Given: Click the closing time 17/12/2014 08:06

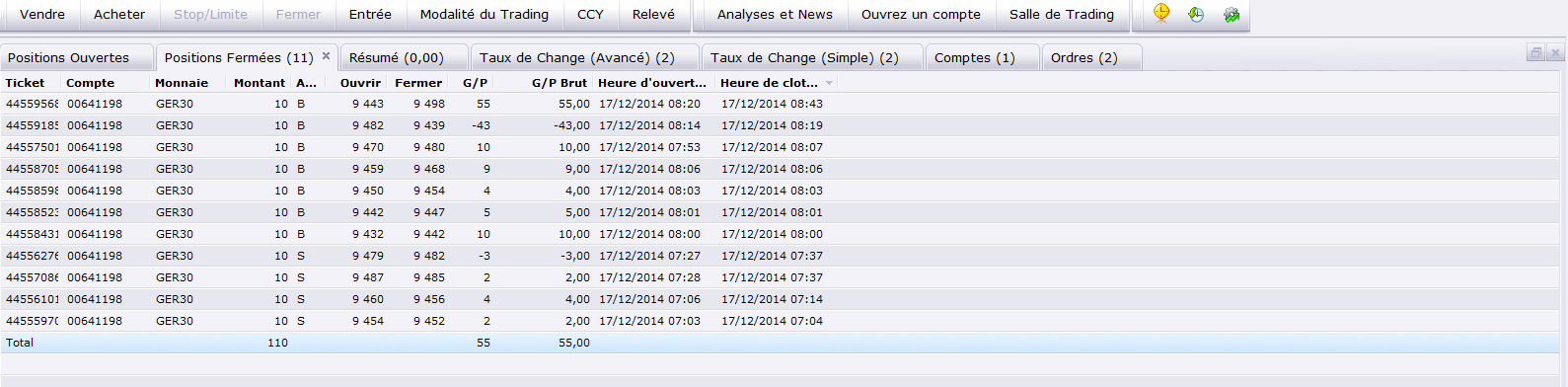Looking at the screenshot, I should tap(772, 169).
